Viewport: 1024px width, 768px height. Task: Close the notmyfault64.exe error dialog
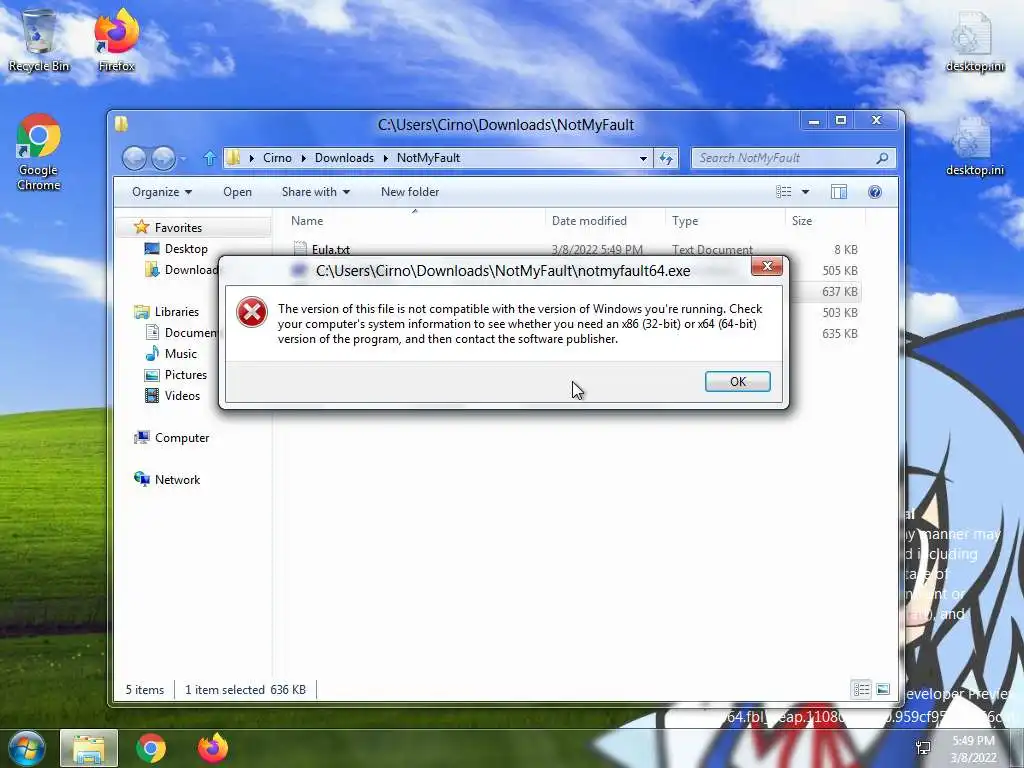tap(767, 265)
